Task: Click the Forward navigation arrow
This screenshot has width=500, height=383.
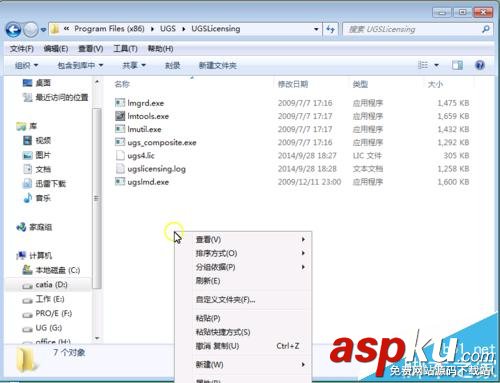Action: [31, 30]
